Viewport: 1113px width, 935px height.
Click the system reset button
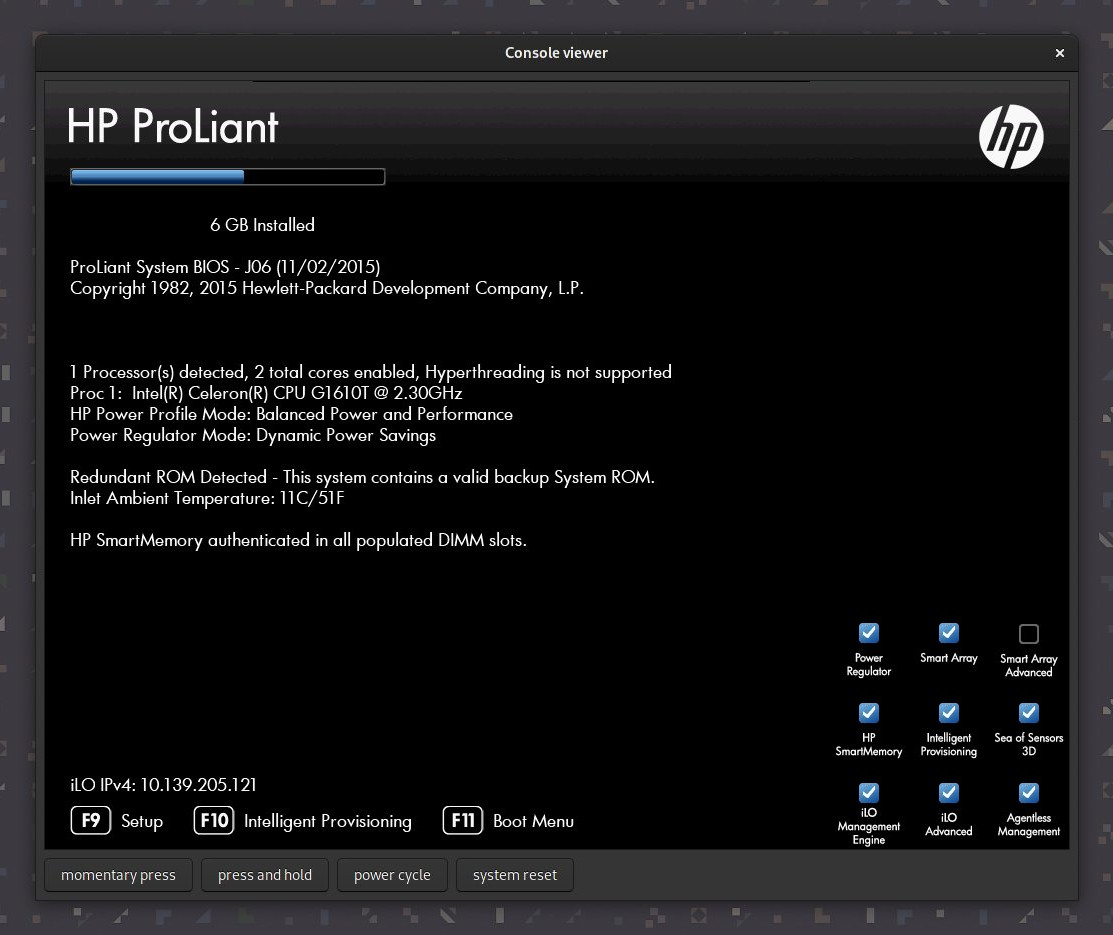tap(515, 875)
